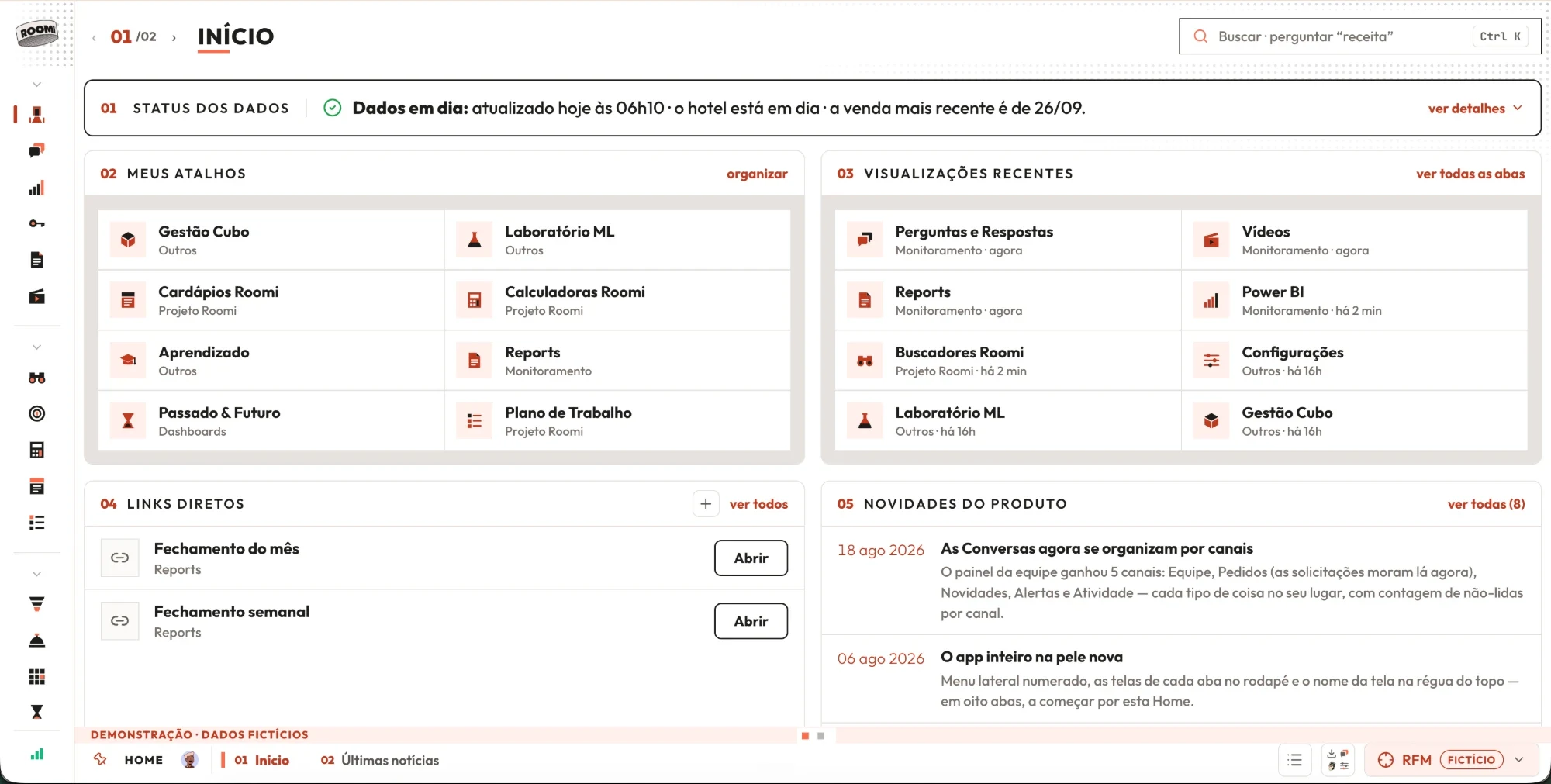
Task: Add a new direct link with plus button
Action: click(706, 504)
